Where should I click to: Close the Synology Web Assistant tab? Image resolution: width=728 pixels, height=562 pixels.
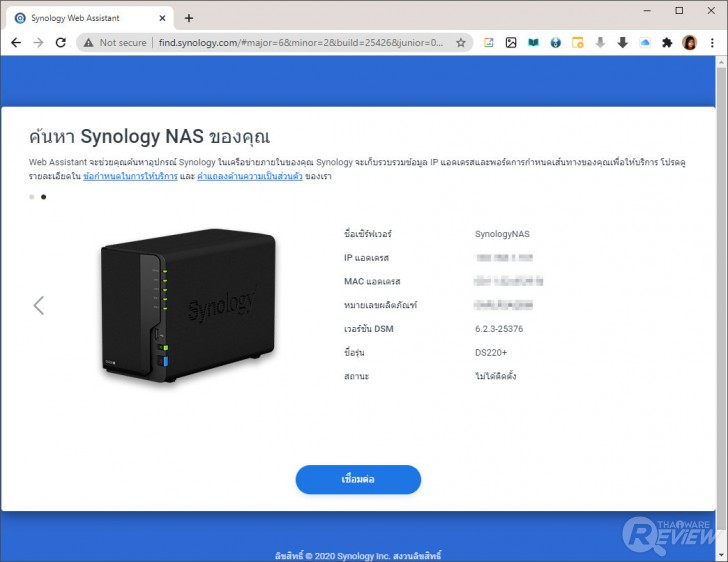click(x=162, y=18)
